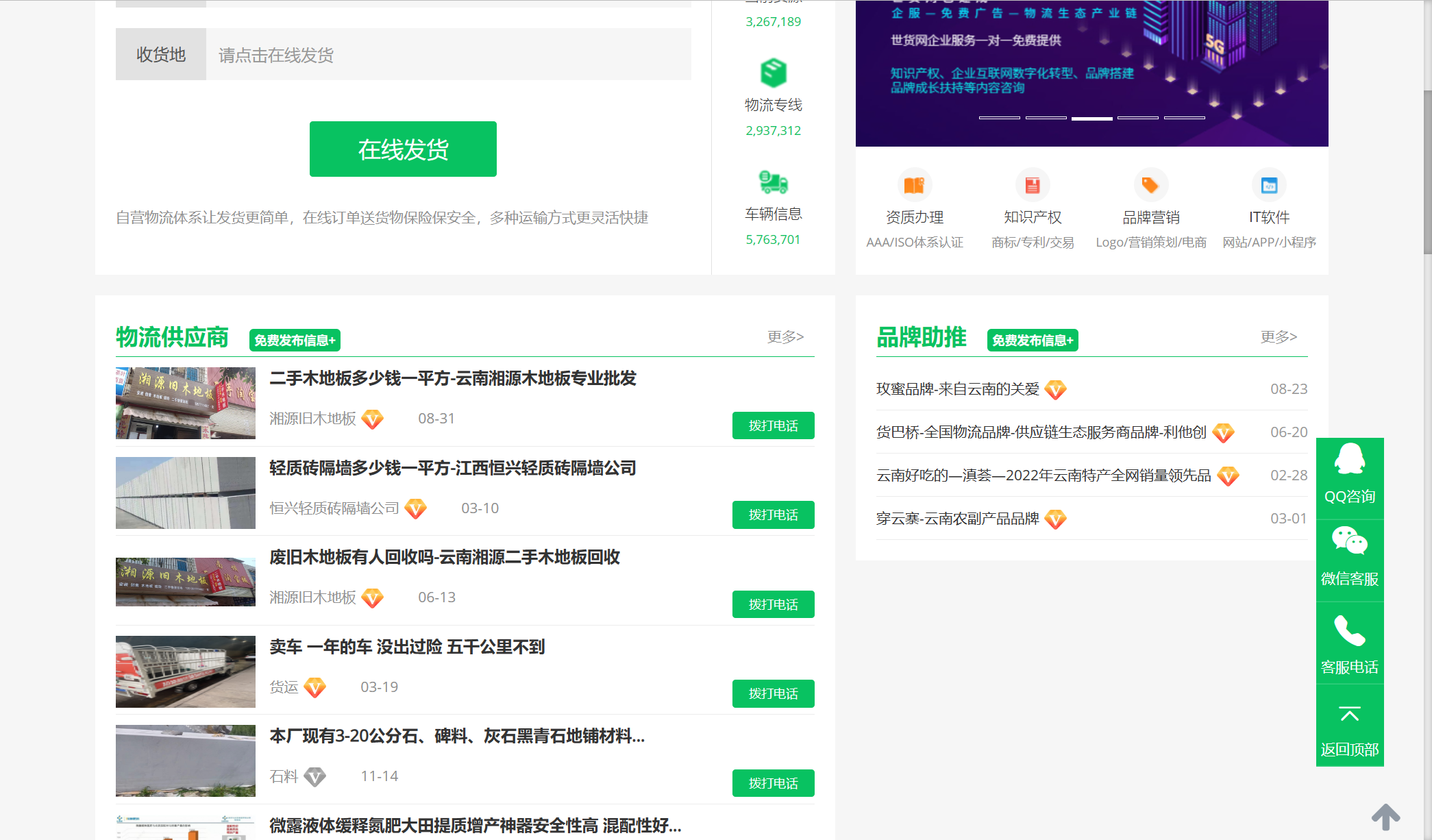Open the IT软件 service icon
The height and width of the screenshot is (840, 1432).
(x=1269, y=184)
